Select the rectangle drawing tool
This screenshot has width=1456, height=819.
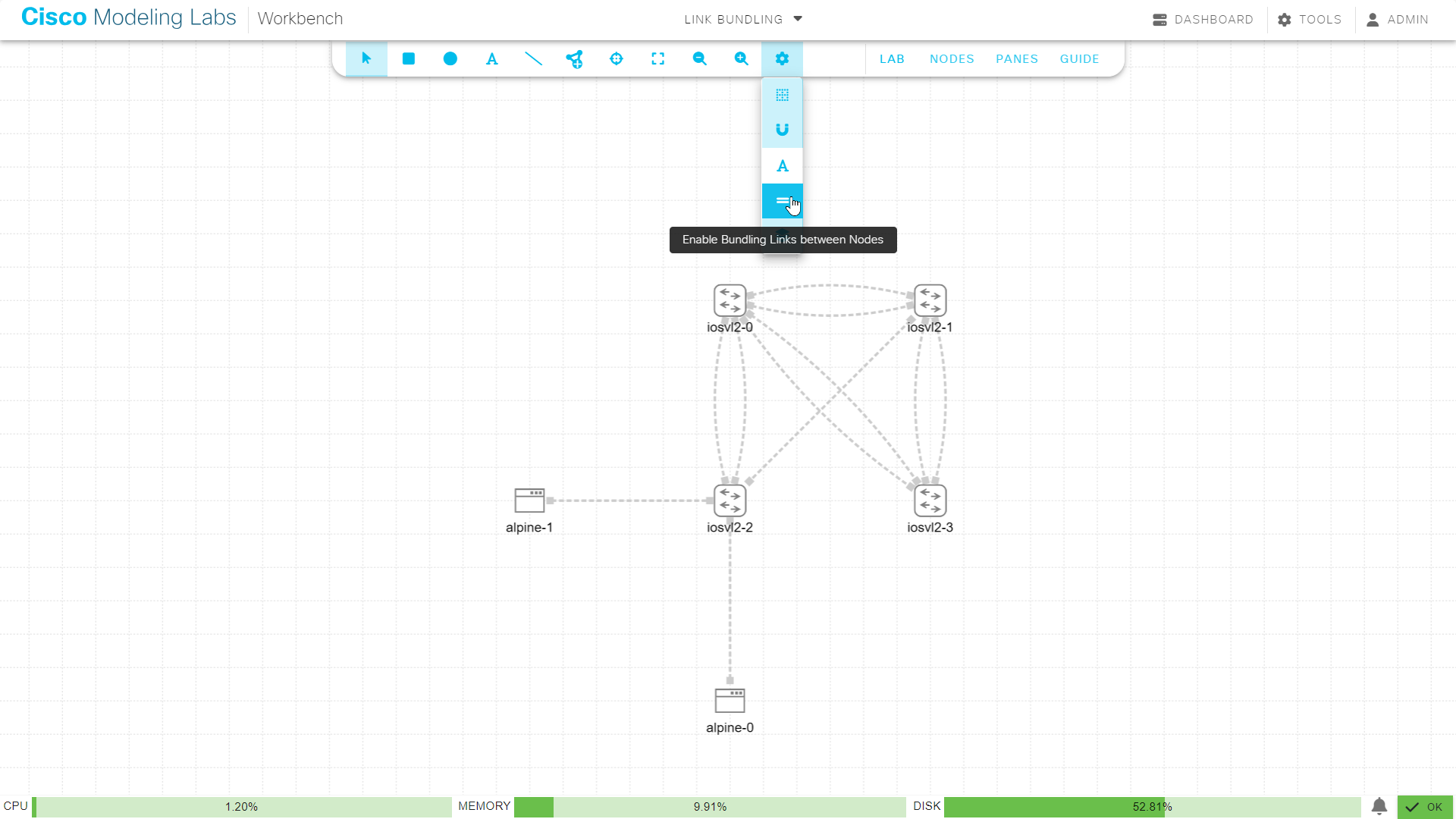pyautogui.click(x=408, y=58)
